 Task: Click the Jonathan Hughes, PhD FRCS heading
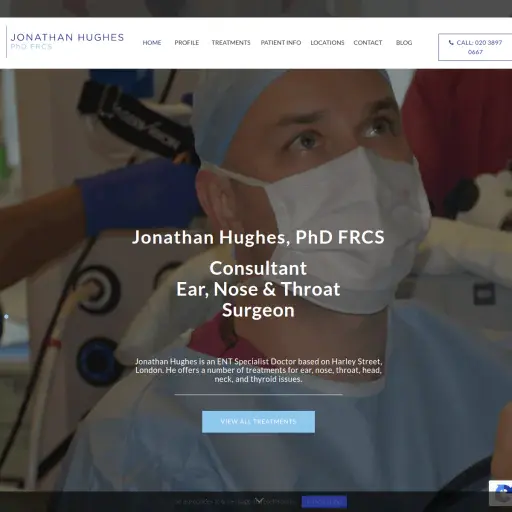coord(258,237)
